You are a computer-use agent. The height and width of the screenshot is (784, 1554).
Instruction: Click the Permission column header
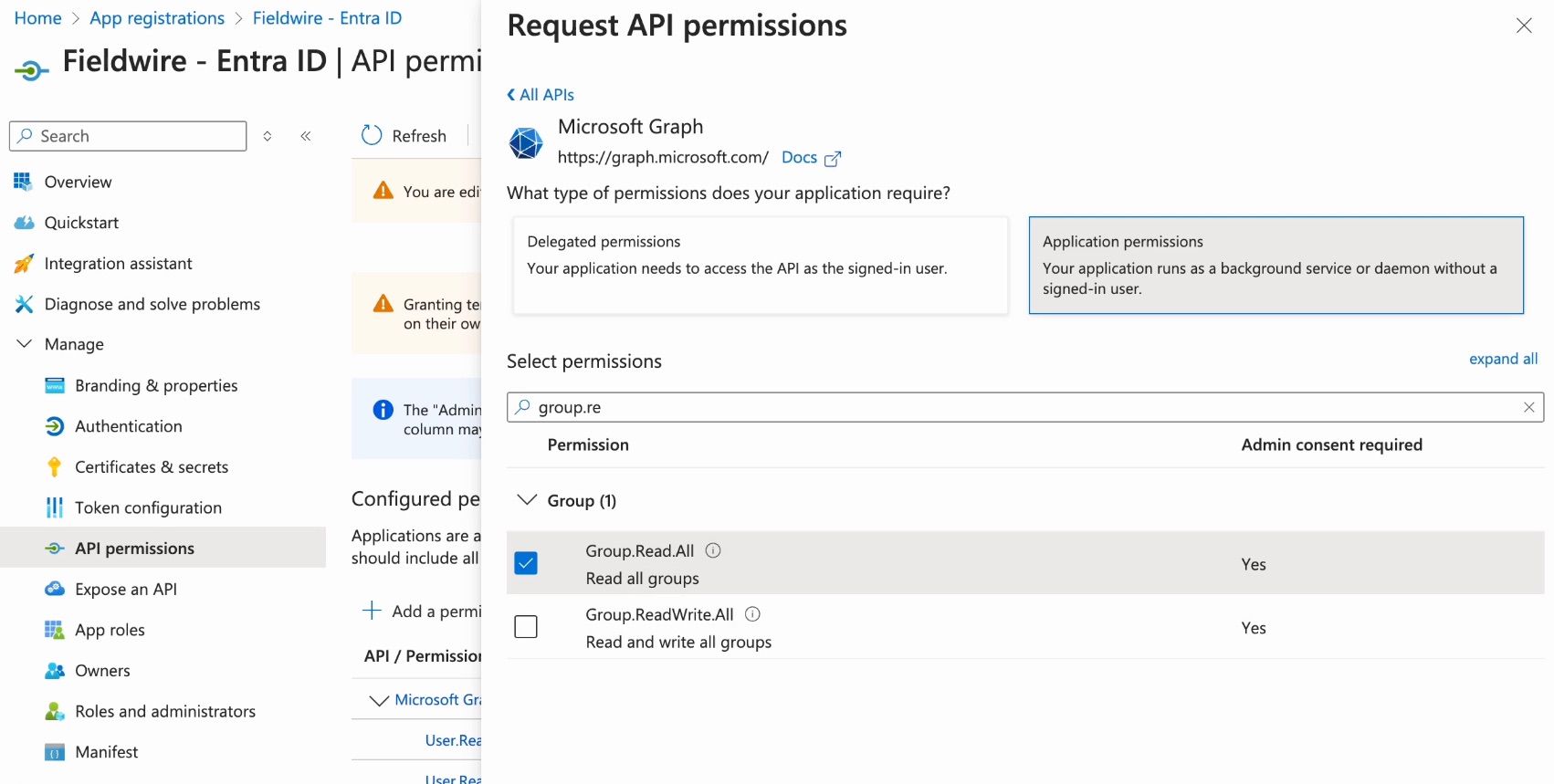coord(588,444)
